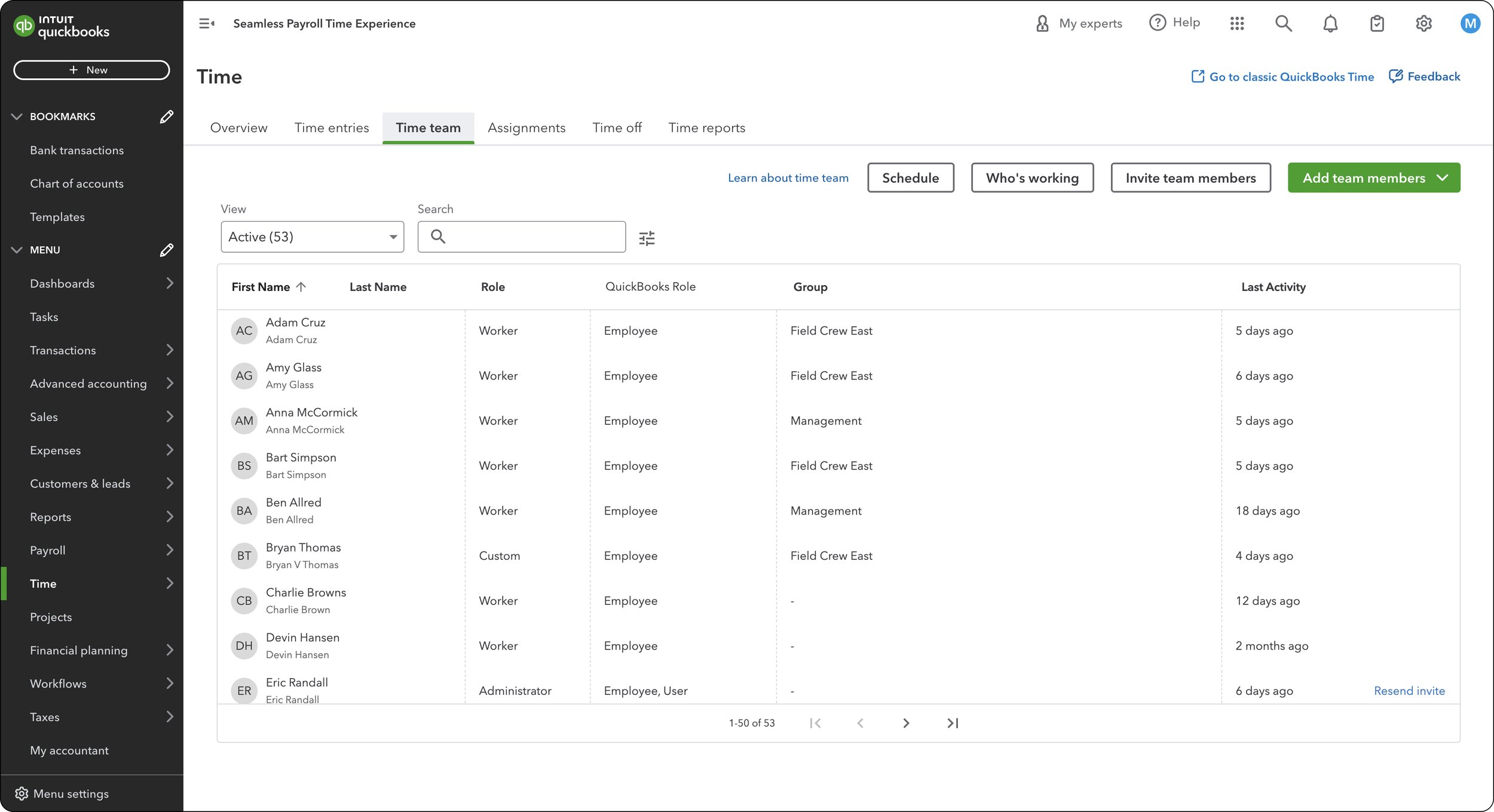Image resolution: width=1494 pixels, height=812 pixels.
Task: Collapse the BOOKMARKS section
Action: tap(17, 117)
